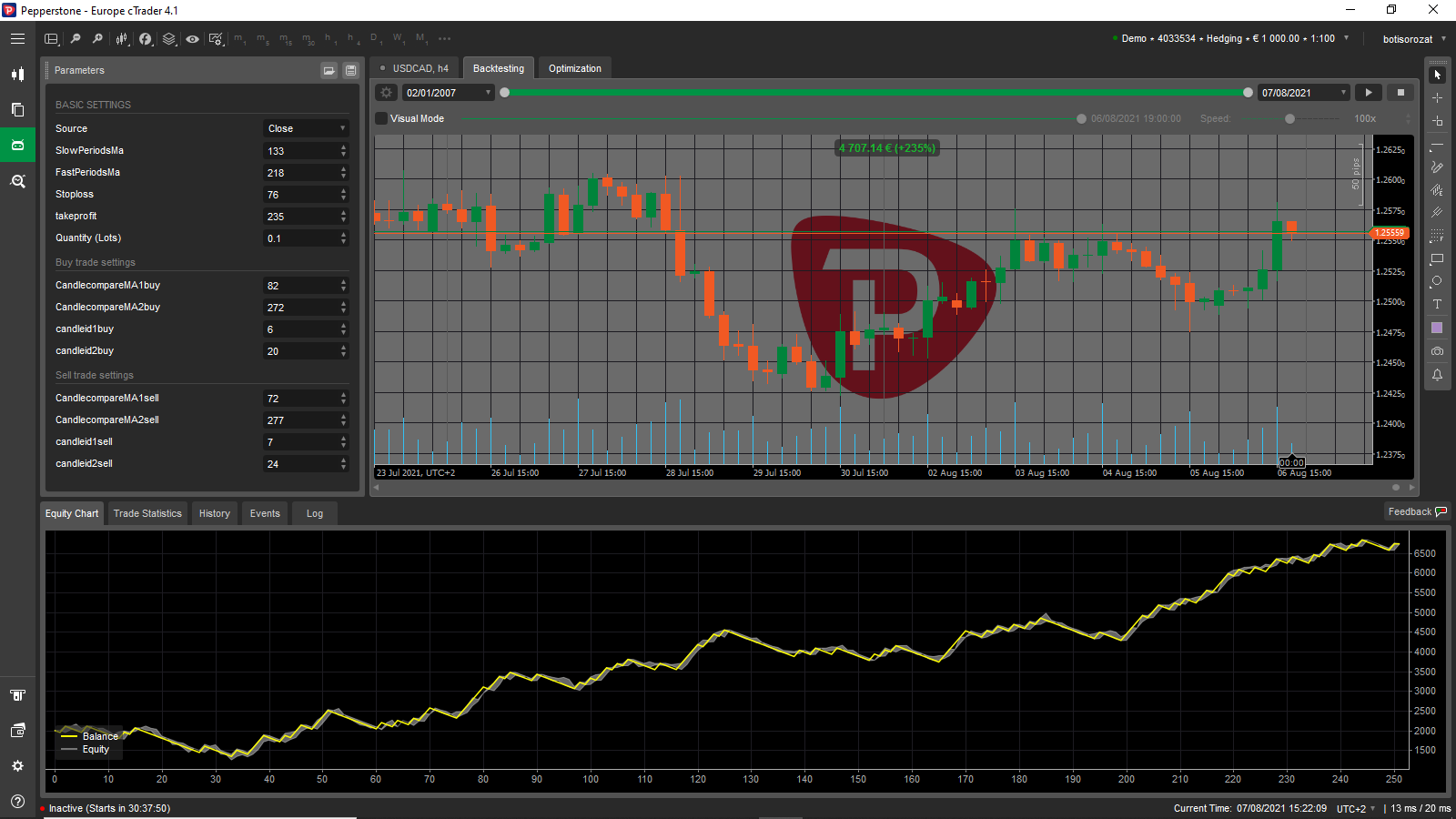Open the indicators function icon
1456x819 pixels.
(x=146, y=39)
